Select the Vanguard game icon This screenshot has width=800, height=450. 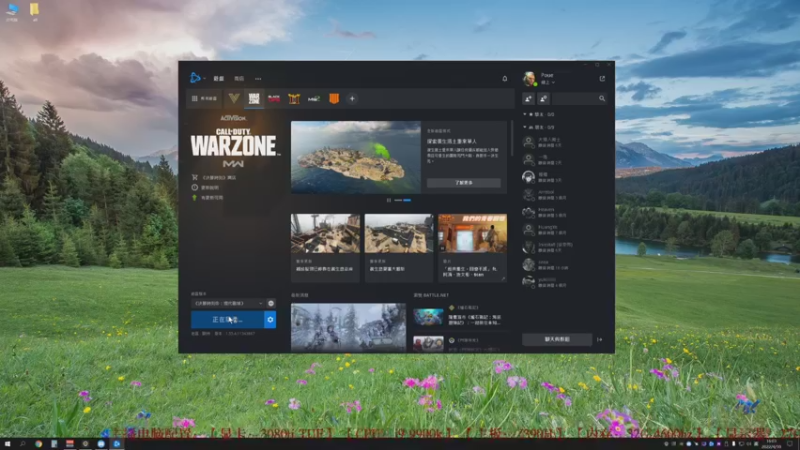coord(234,98)
